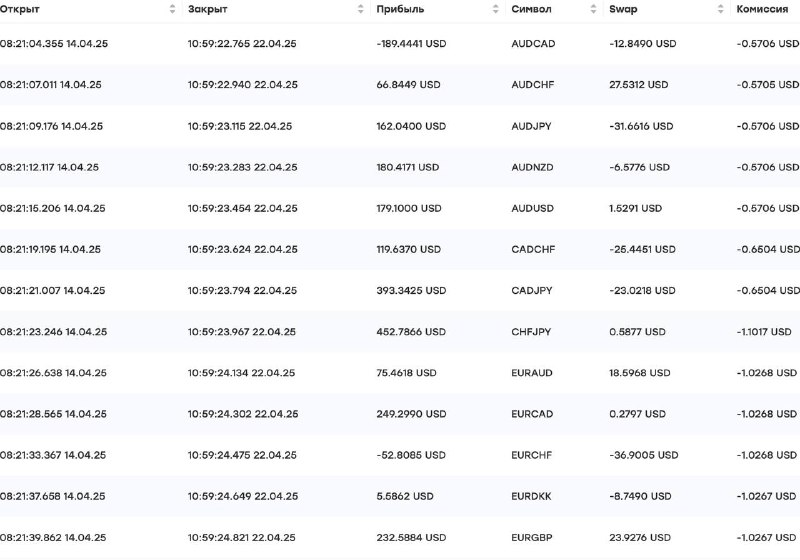Click CADJPY profit value 393.3425 USD
The height and width of the screenshot is (560, 800).
[x=411, y=290]
